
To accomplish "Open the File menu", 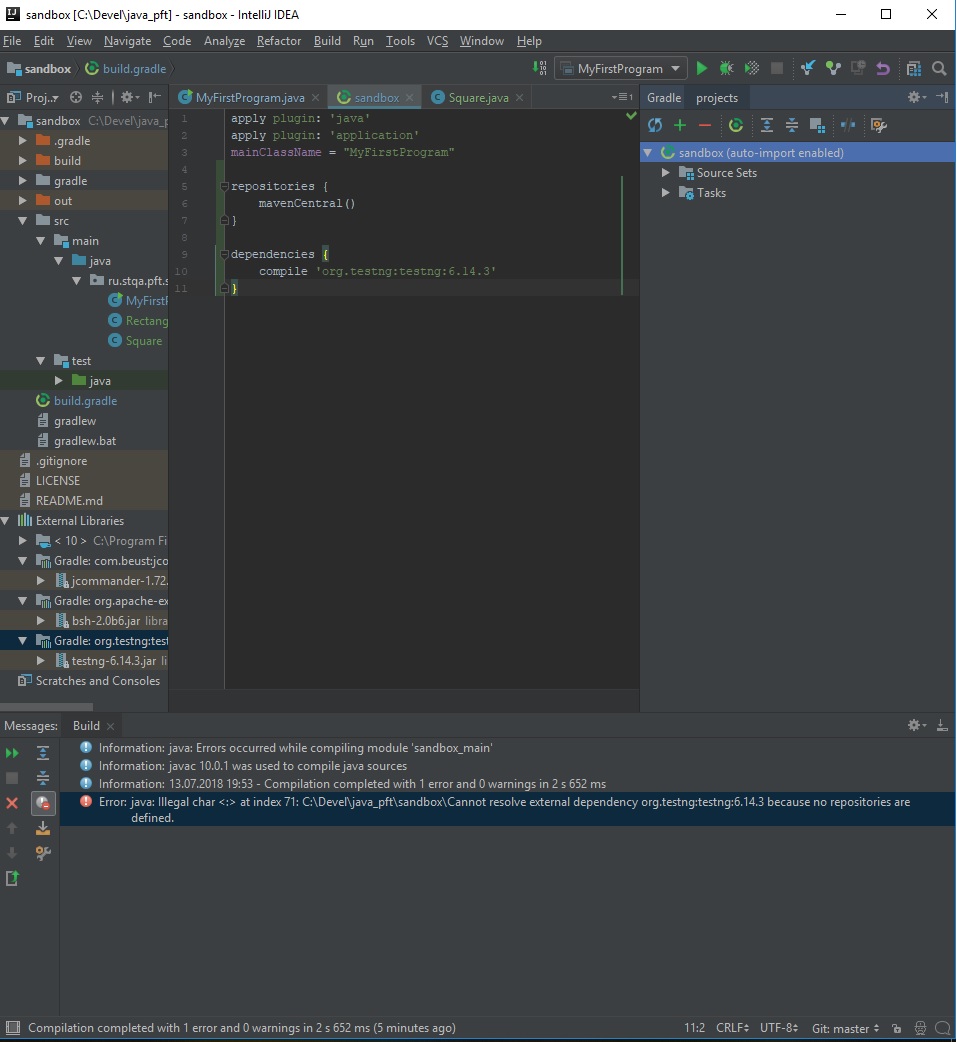I will [12, 41].
